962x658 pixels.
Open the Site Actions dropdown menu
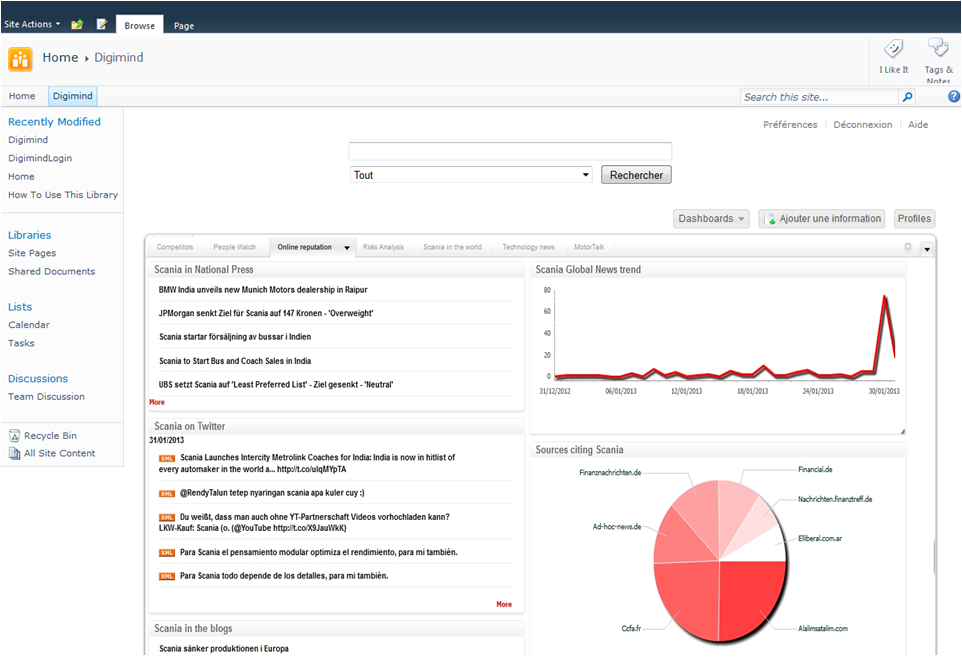pos(32,24)
